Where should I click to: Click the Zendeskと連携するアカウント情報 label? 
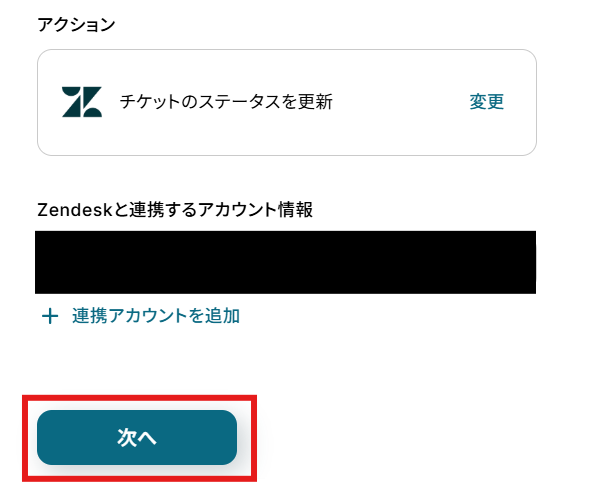click(x=175, y=210)
